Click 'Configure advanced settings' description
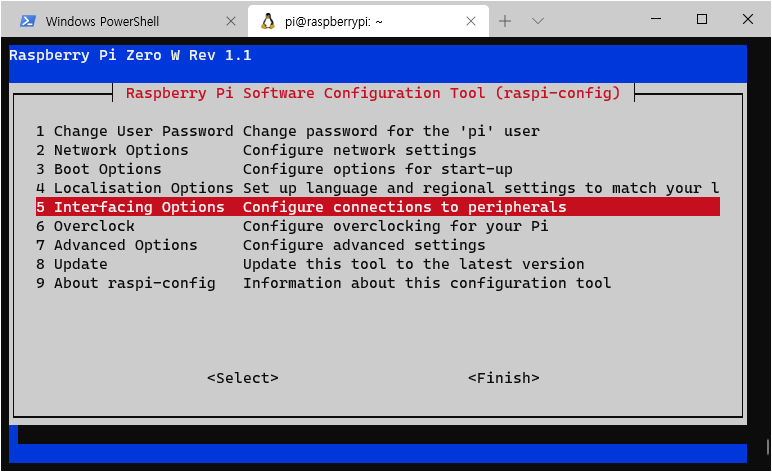The height and width of the screenshot is (472, 772). tap(364, 245)
